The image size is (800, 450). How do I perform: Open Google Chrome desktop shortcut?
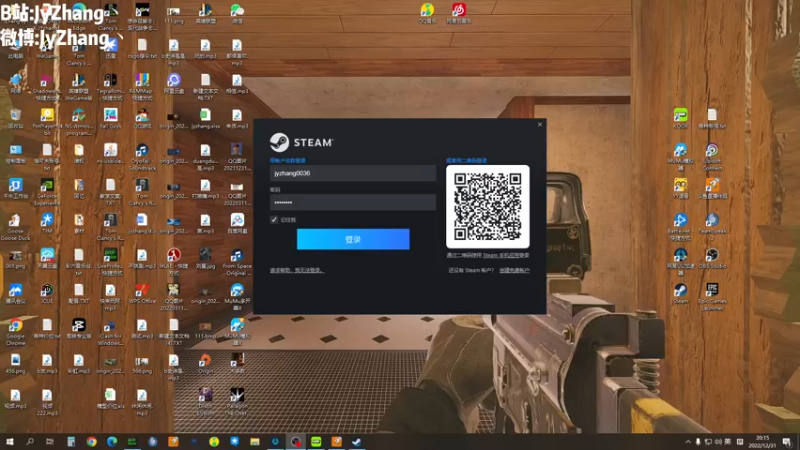pos(15,332)
